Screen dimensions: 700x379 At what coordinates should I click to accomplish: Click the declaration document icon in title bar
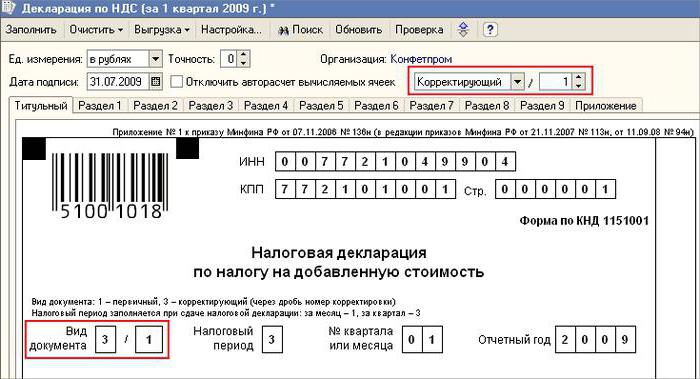tap(9, 8)
